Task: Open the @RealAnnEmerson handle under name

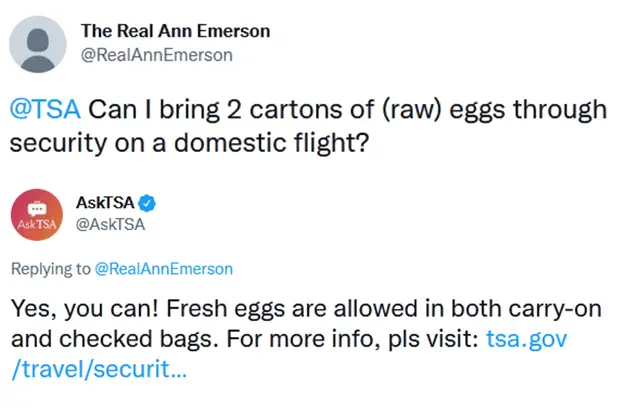Action: pos(157,55)
